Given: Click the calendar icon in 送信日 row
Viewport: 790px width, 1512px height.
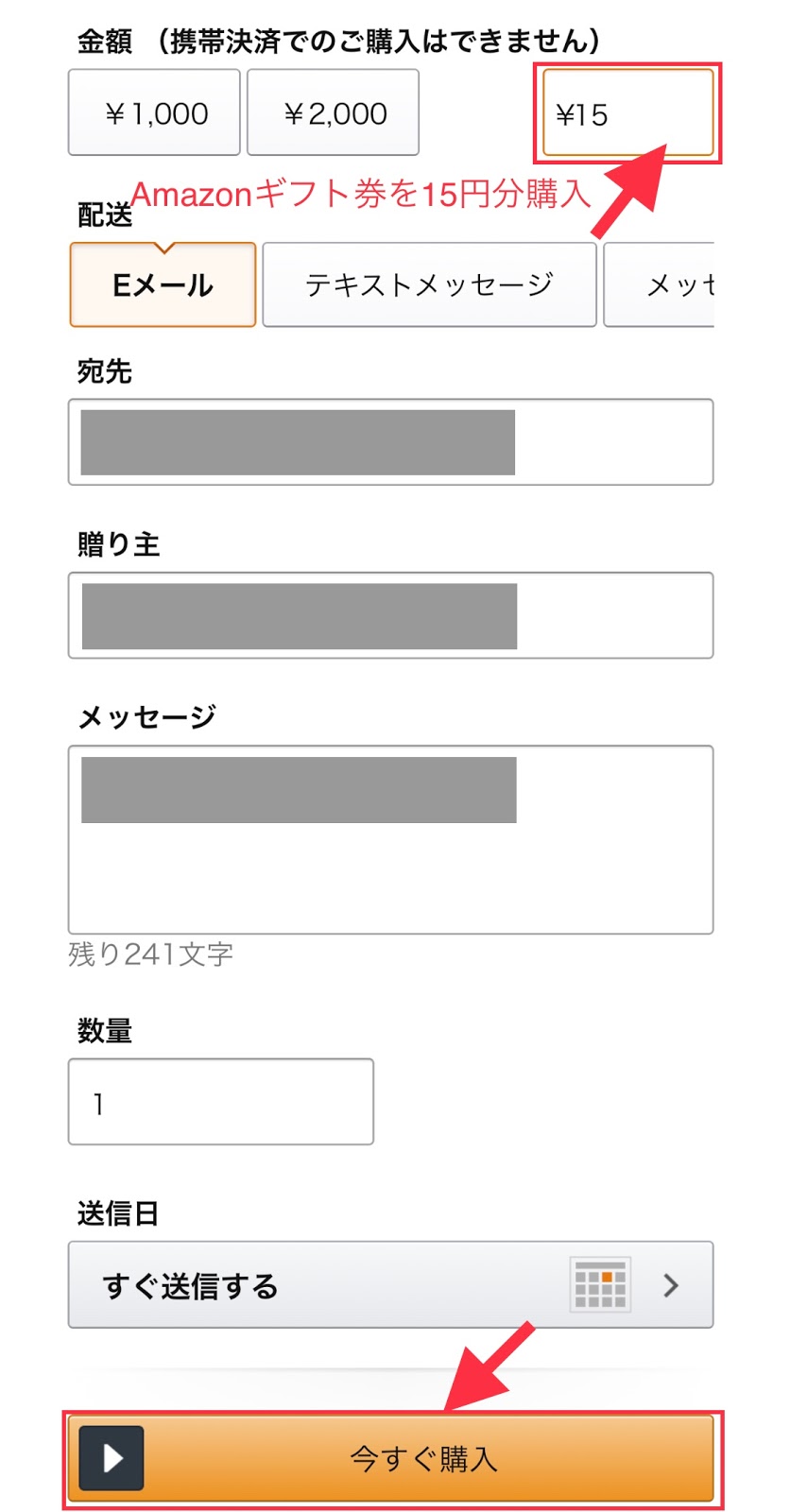Looking at the screenshot, I should pos(600,1284).
